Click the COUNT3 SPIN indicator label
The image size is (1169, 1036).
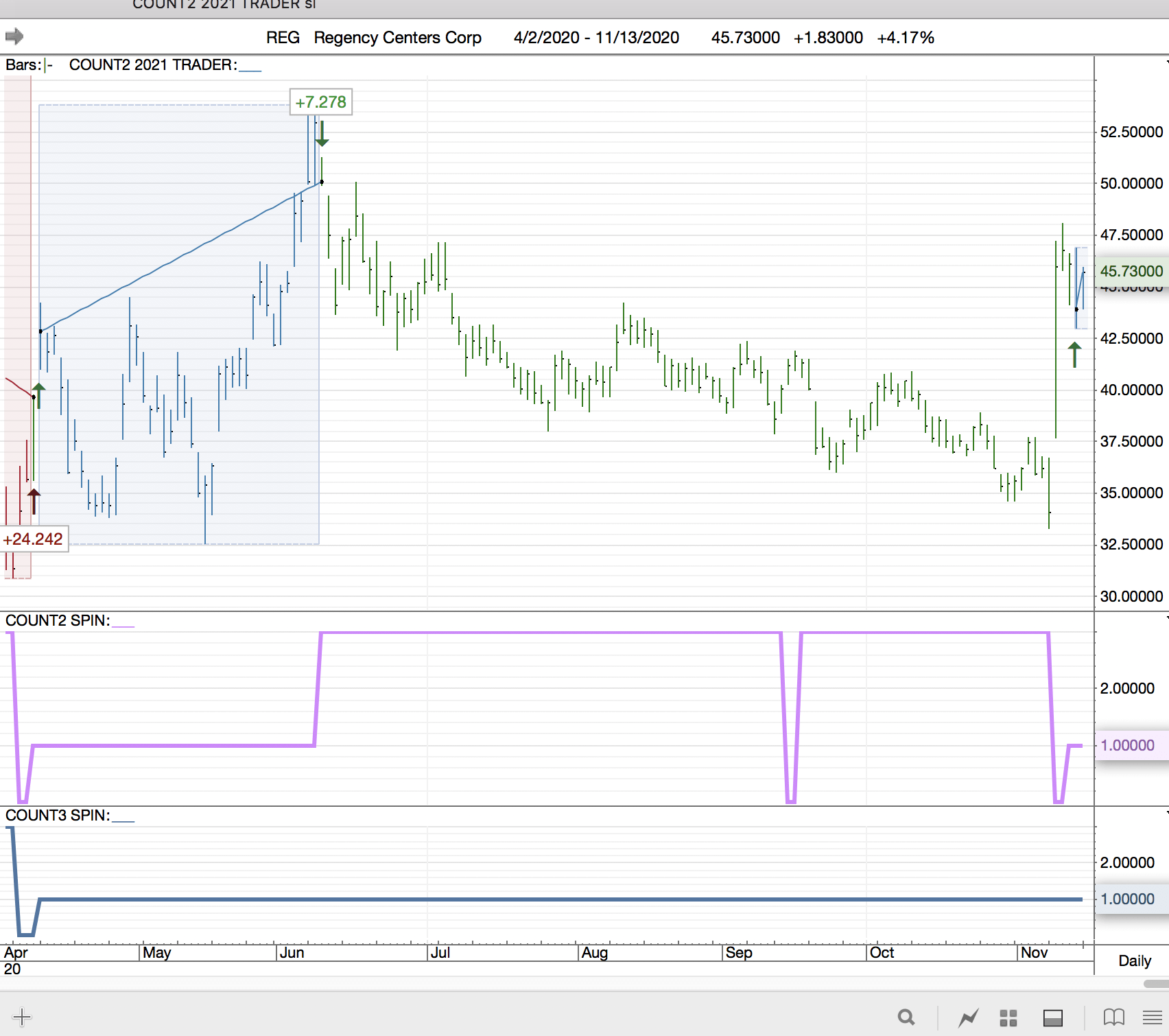[x=58, y=815]
